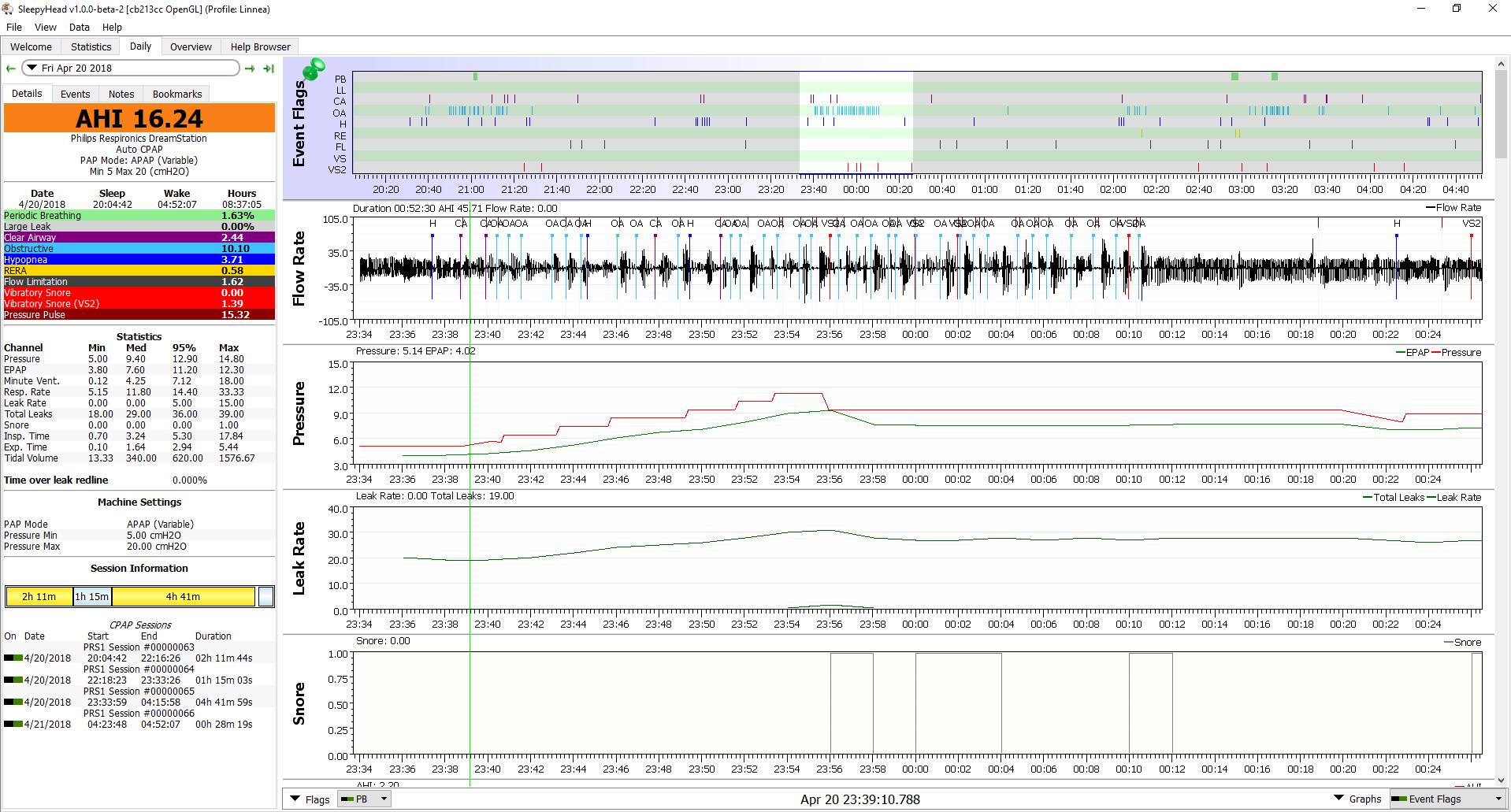Screen dimensions: 1511x812
Task: Open the Notes sub-tab
Action: tap(121, 95)
